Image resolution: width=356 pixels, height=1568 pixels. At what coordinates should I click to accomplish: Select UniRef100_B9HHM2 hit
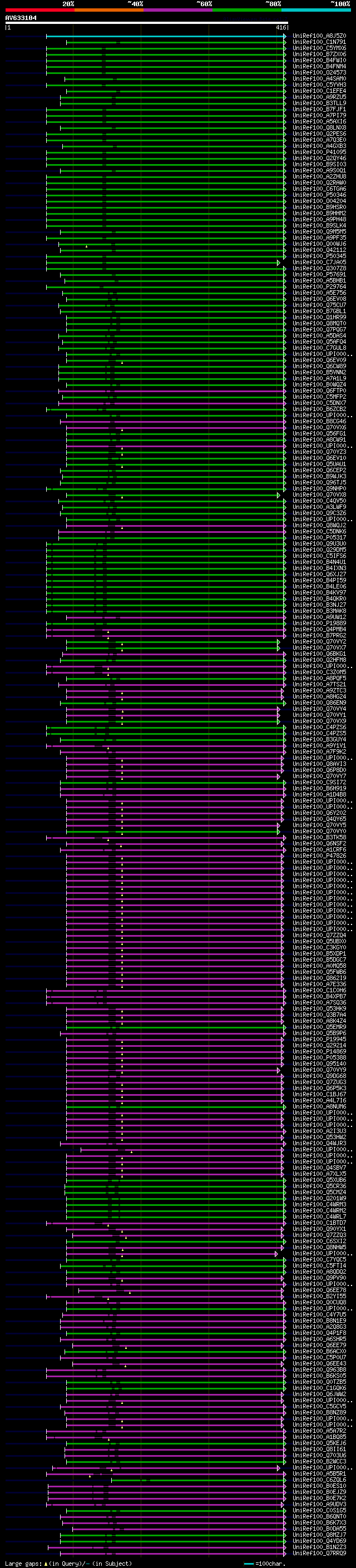(319, 213)
